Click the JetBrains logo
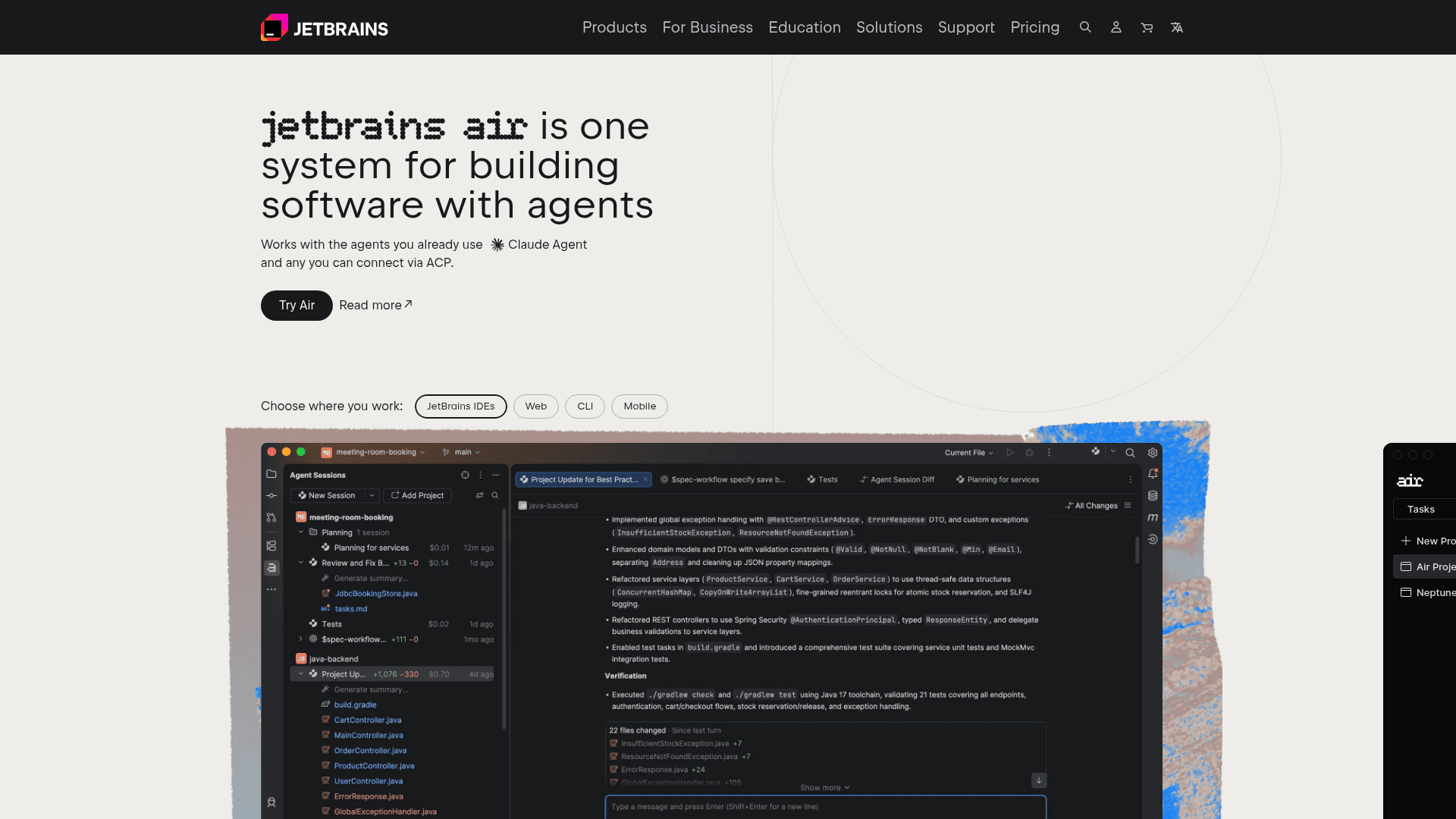Viewport: 1456px width, 819px height. 325,28
